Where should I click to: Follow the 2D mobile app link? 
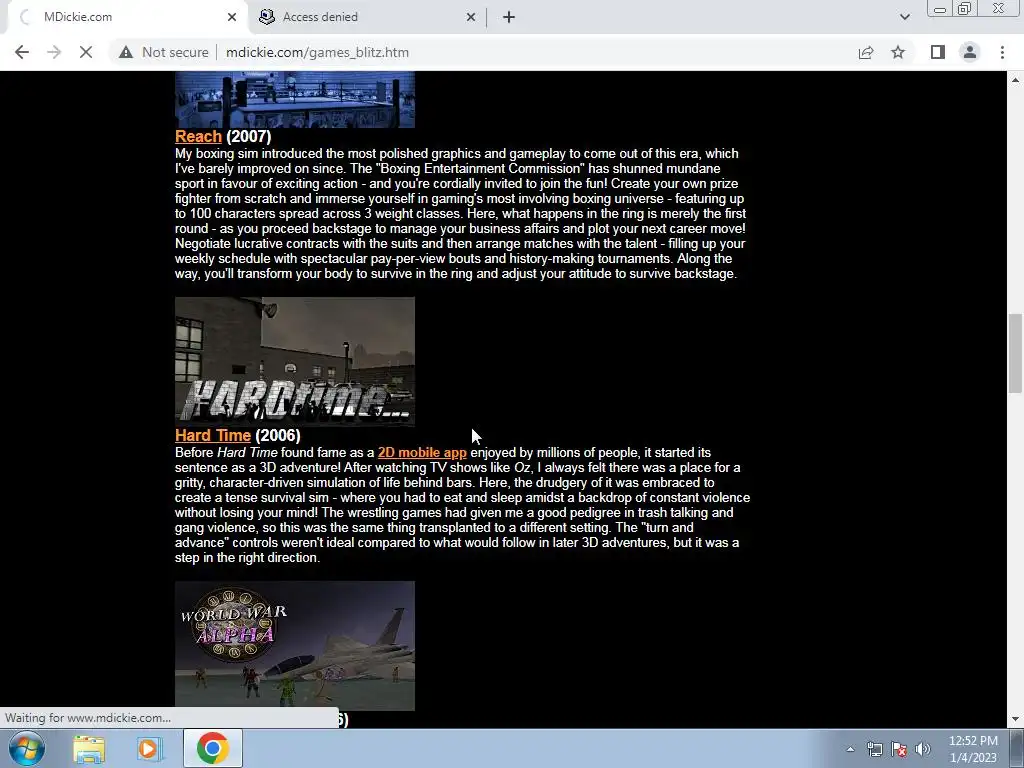[422, 453]
